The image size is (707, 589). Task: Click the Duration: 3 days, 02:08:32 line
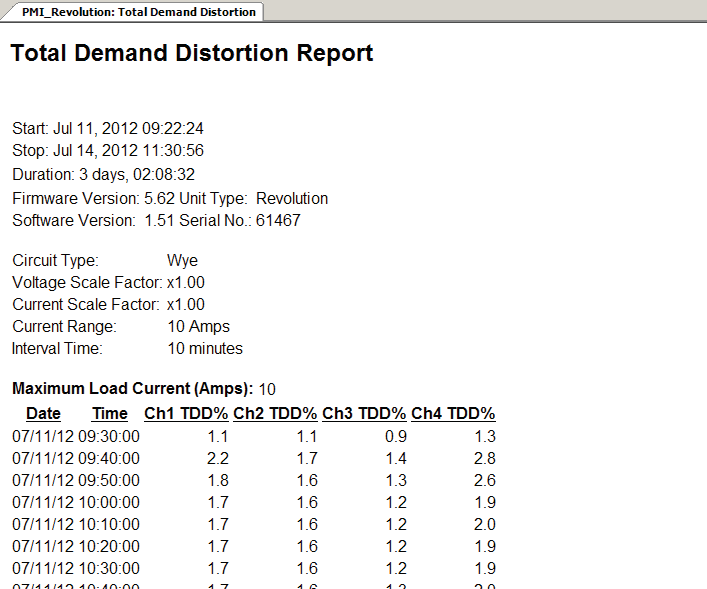tap(103, 175)
